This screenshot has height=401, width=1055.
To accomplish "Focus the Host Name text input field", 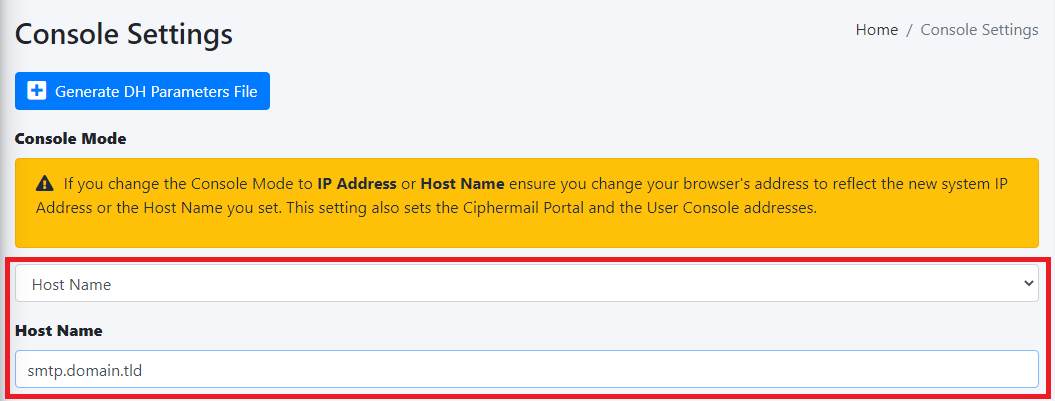I will [527, 369].
